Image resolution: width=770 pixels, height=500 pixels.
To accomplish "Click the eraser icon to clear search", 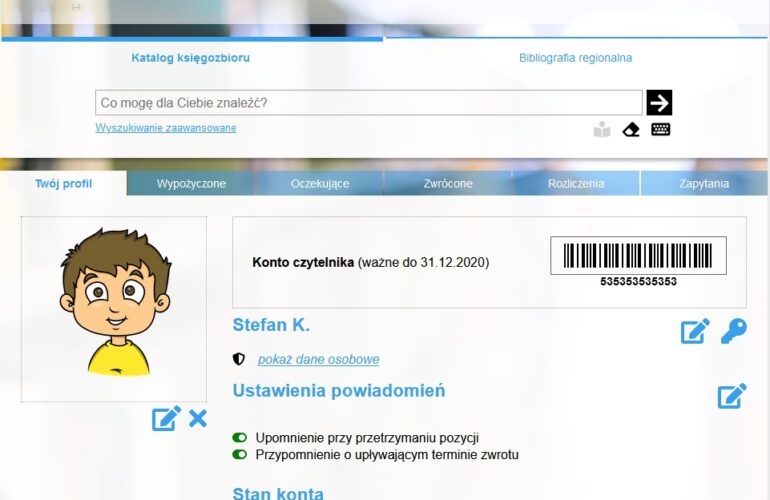I will (631, 129).
